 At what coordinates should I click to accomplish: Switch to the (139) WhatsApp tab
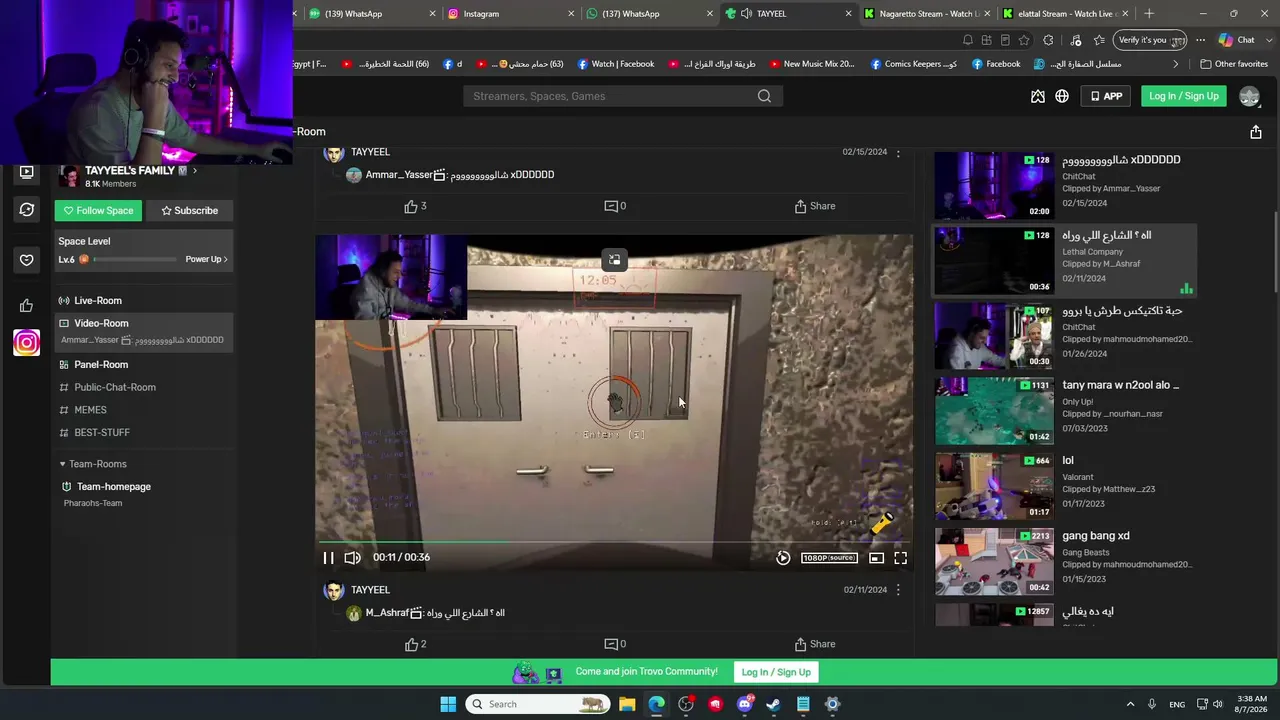click(371, 14)
